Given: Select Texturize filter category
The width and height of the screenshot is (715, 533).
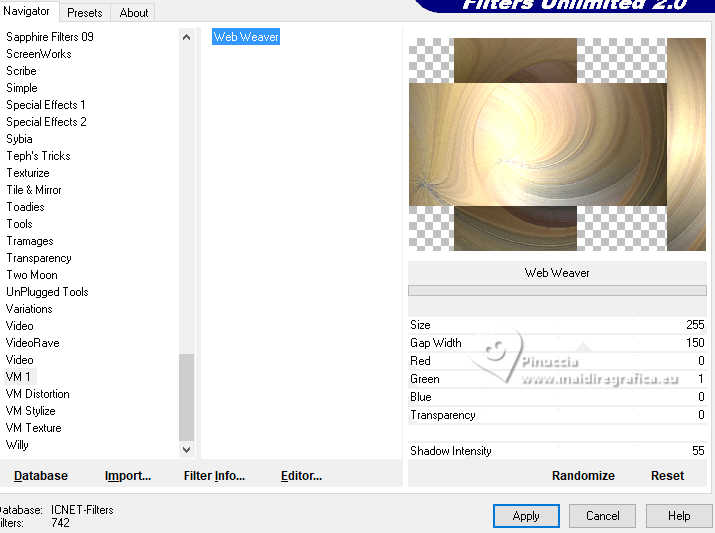Looking at the screenshot, I should tap(28, 173).
